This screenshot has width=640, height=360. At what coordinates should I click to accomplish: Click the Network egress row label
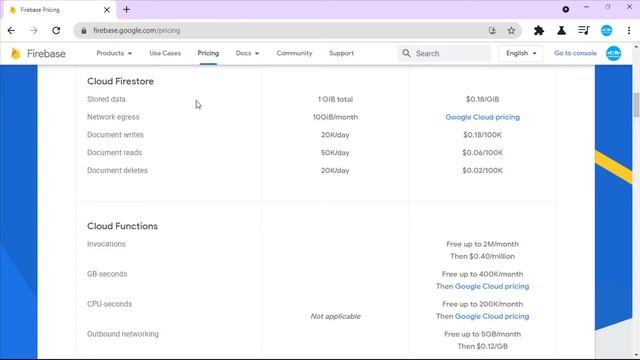tap(113, 117)
